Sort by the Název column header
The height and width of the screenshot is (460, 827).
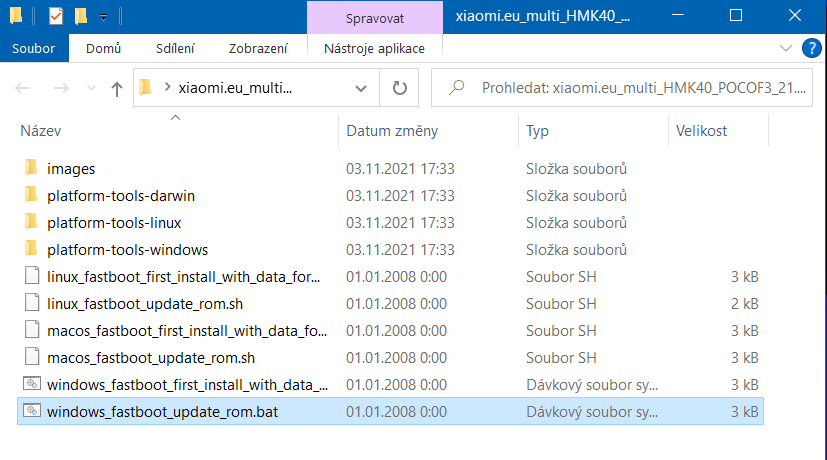(41, 131)
